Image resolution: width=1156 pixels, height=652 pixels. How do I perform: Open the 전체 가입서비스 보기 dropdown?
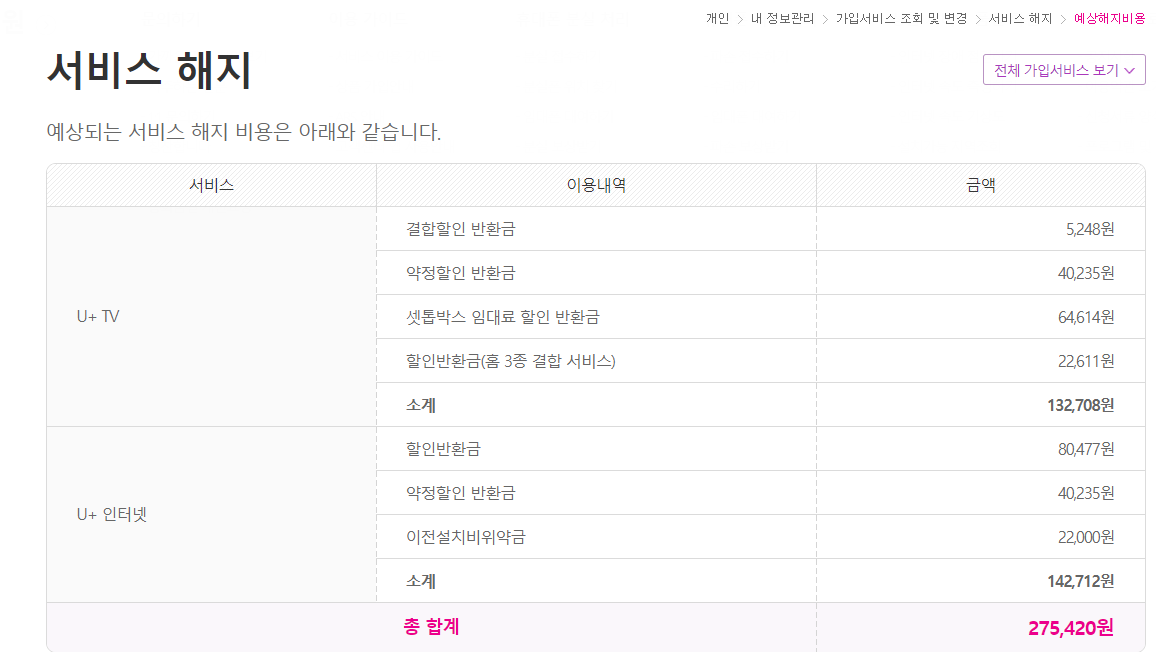point(1063,70)
